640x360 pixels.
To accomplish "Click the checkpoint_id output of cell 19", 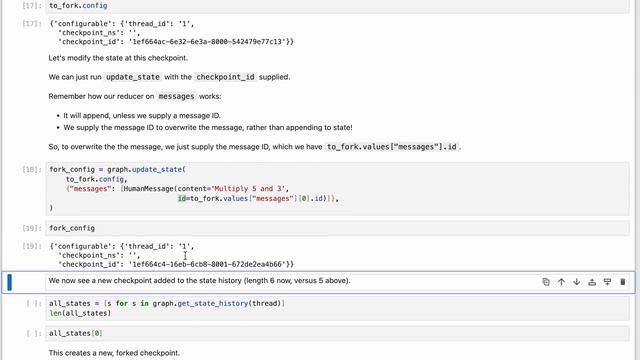I will [176, 264].
